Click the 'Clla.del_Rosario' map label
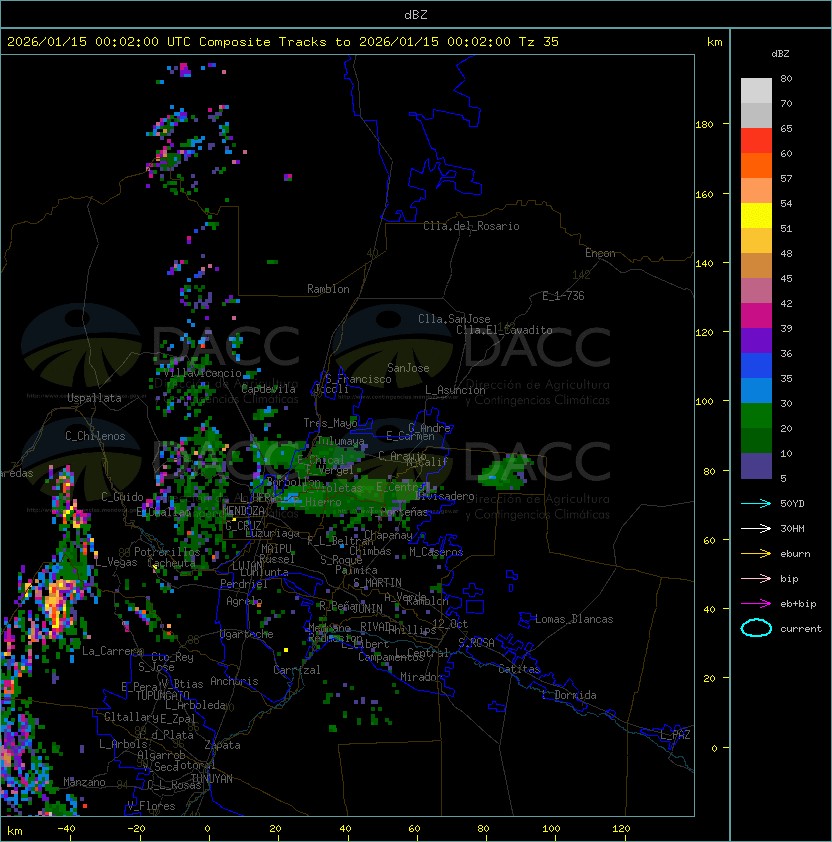832x842 pixels. [471, 226]
